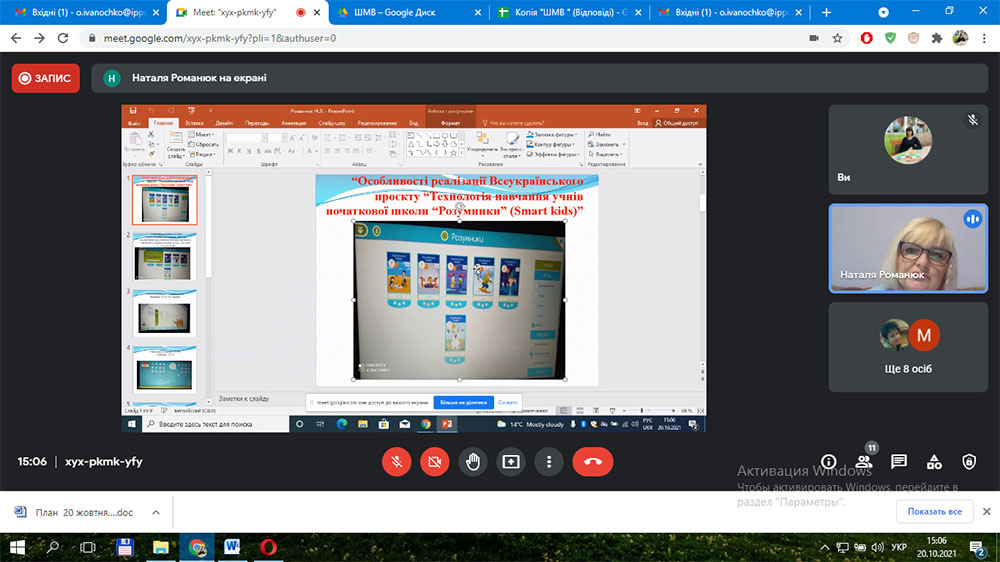Open the Ще 8 осіб participants tile

tap(908, 347)
